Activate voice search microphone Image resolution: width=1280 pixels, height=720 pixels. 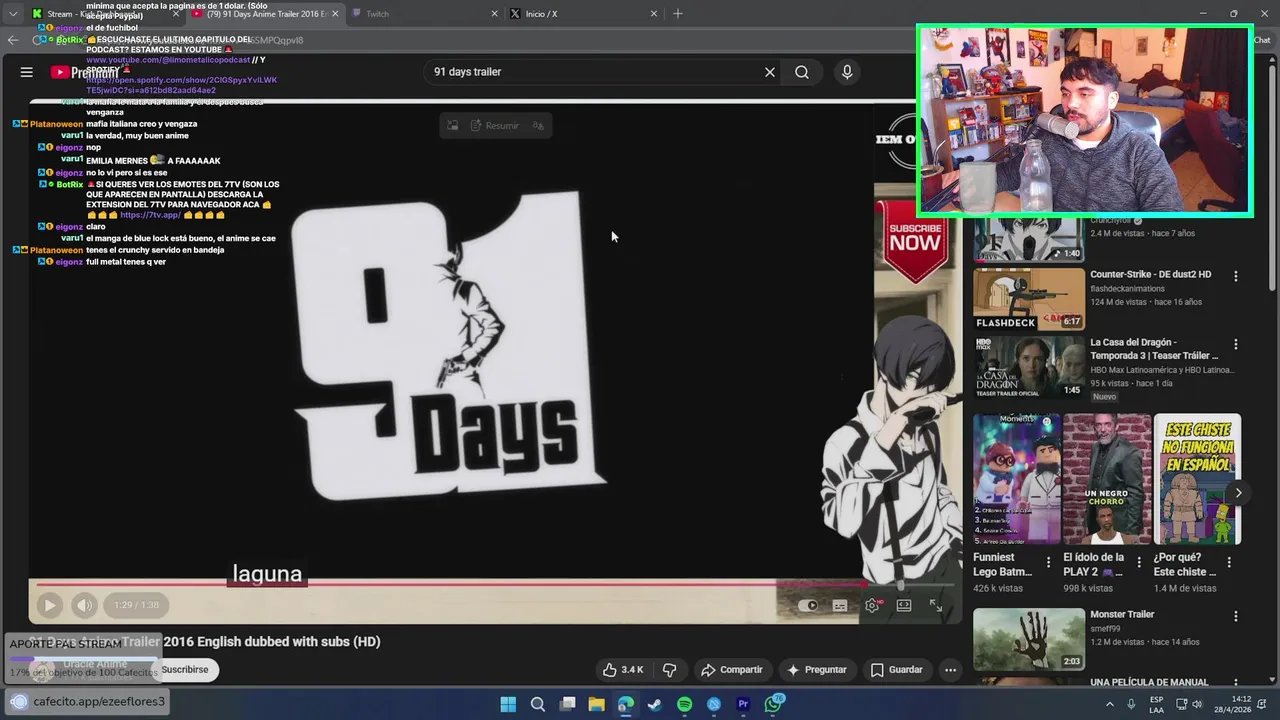847,72
